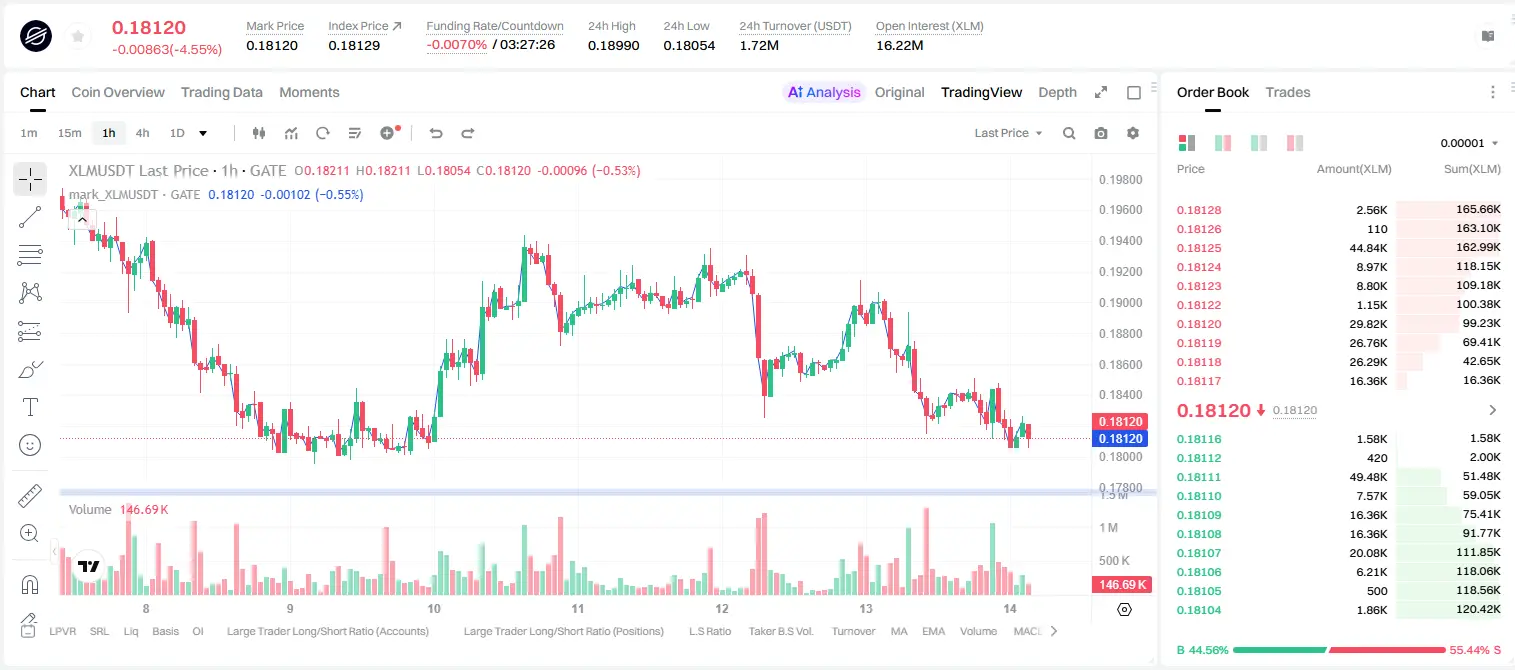Show only sell orders in order book
Viewport: 1515px width, 670px height.
(1295, 143)
